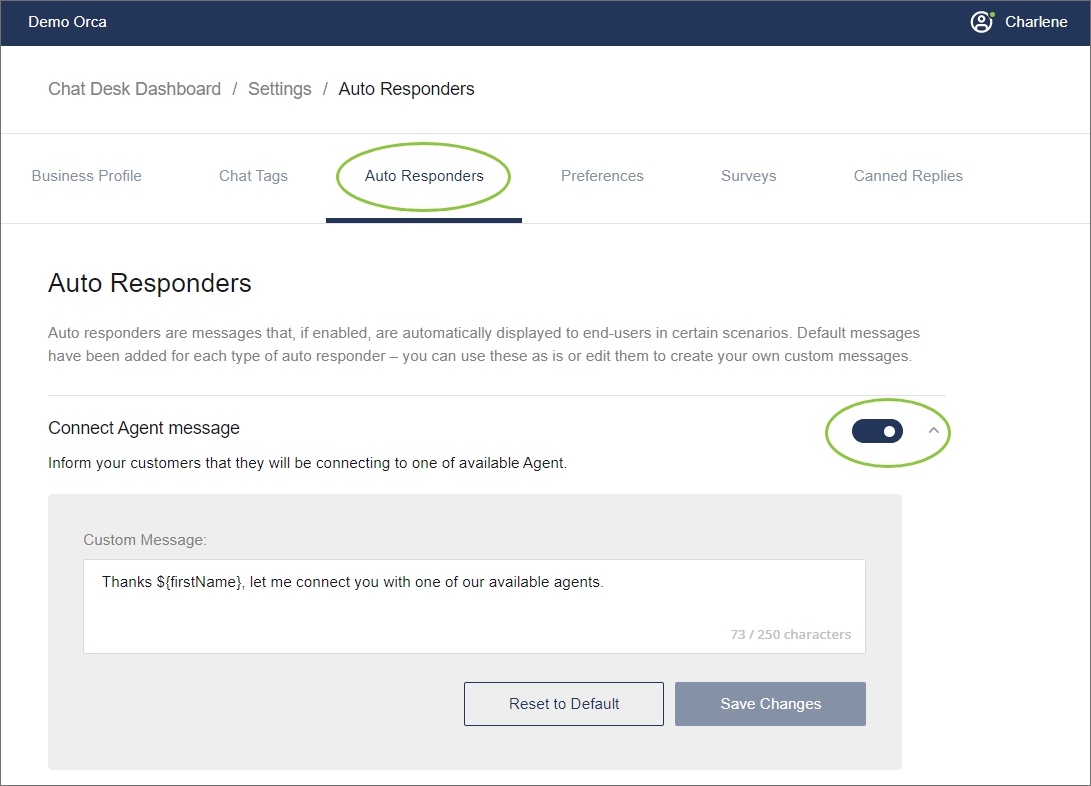This screenshot has width=1091, height=786.
Task: Click the 73 / 250 characters counter
Action: 790,634
